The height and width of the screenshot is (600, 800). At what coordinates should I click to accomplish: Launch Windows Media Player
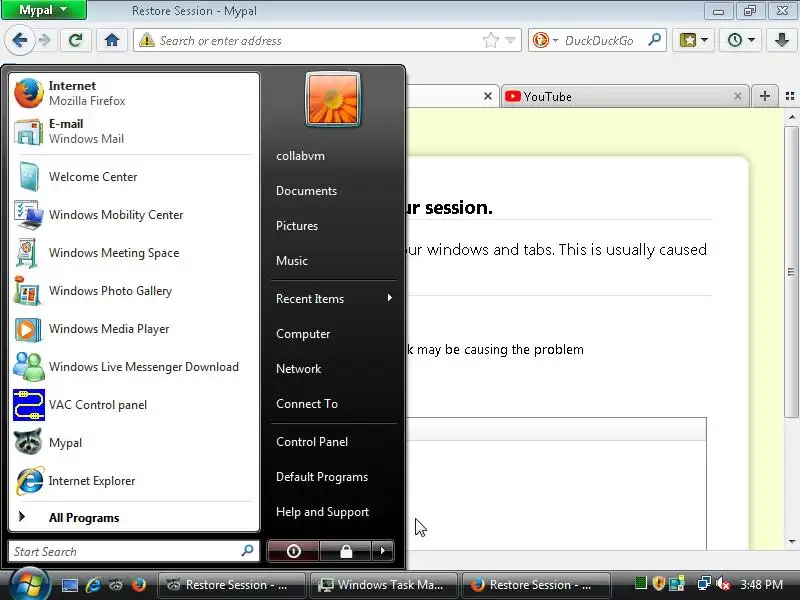point(134,329)
